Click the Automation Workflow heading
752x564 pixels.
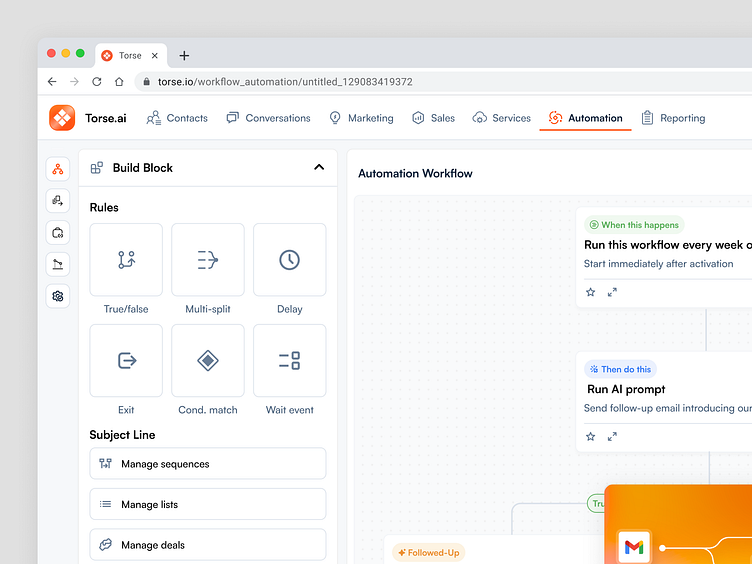[415, 174]
